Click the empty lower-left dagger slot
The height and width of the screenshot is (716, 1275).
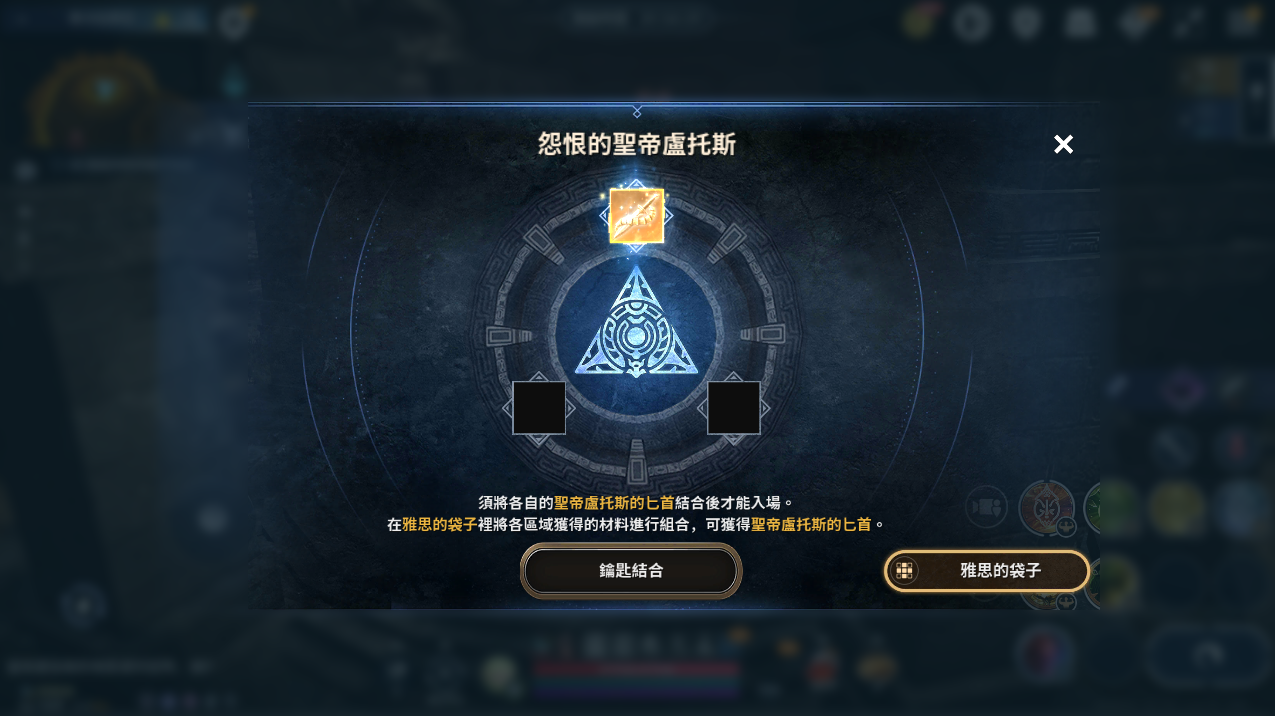click(539, 408)
